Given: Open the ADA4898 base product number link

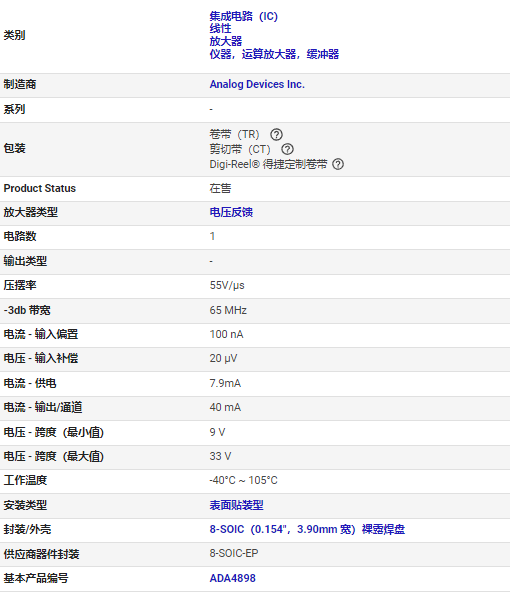Looking at the screenshot, I should 233,578.
